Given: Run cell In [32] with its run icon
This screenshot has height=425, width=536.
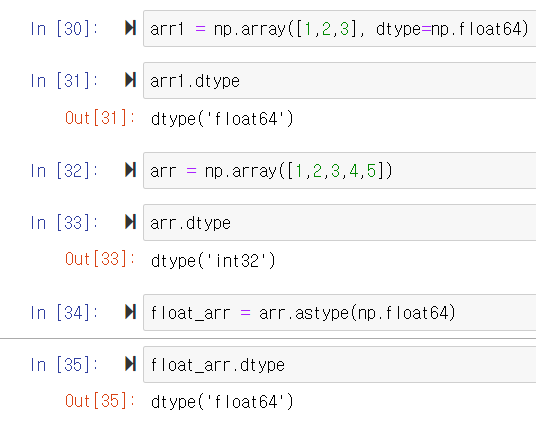Looking at the screenshot, I should click(131, 170).
